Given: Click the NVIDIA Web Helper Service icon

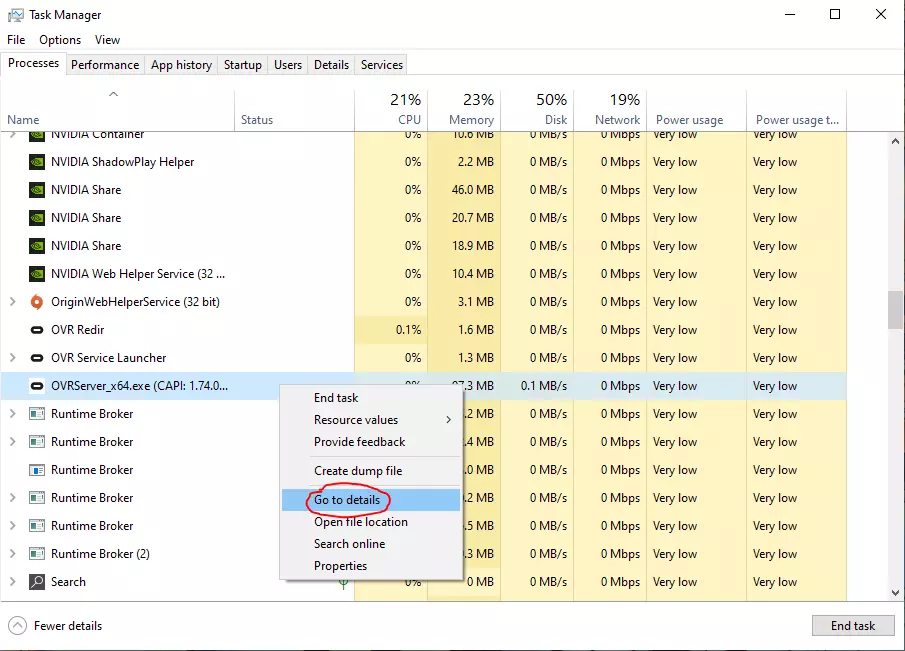Looking at the screenshot, I should pyautogui.click(x=37, y=274).
